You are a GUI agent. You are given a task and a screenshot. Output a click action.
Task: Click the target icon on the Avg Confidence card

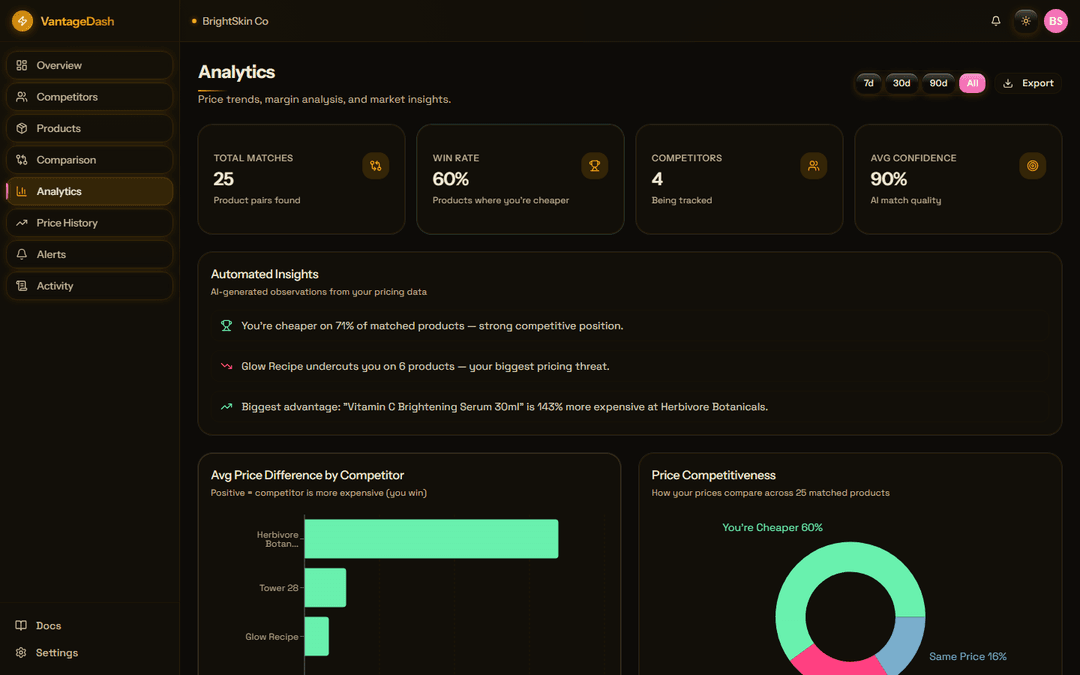pos(1032,166)
